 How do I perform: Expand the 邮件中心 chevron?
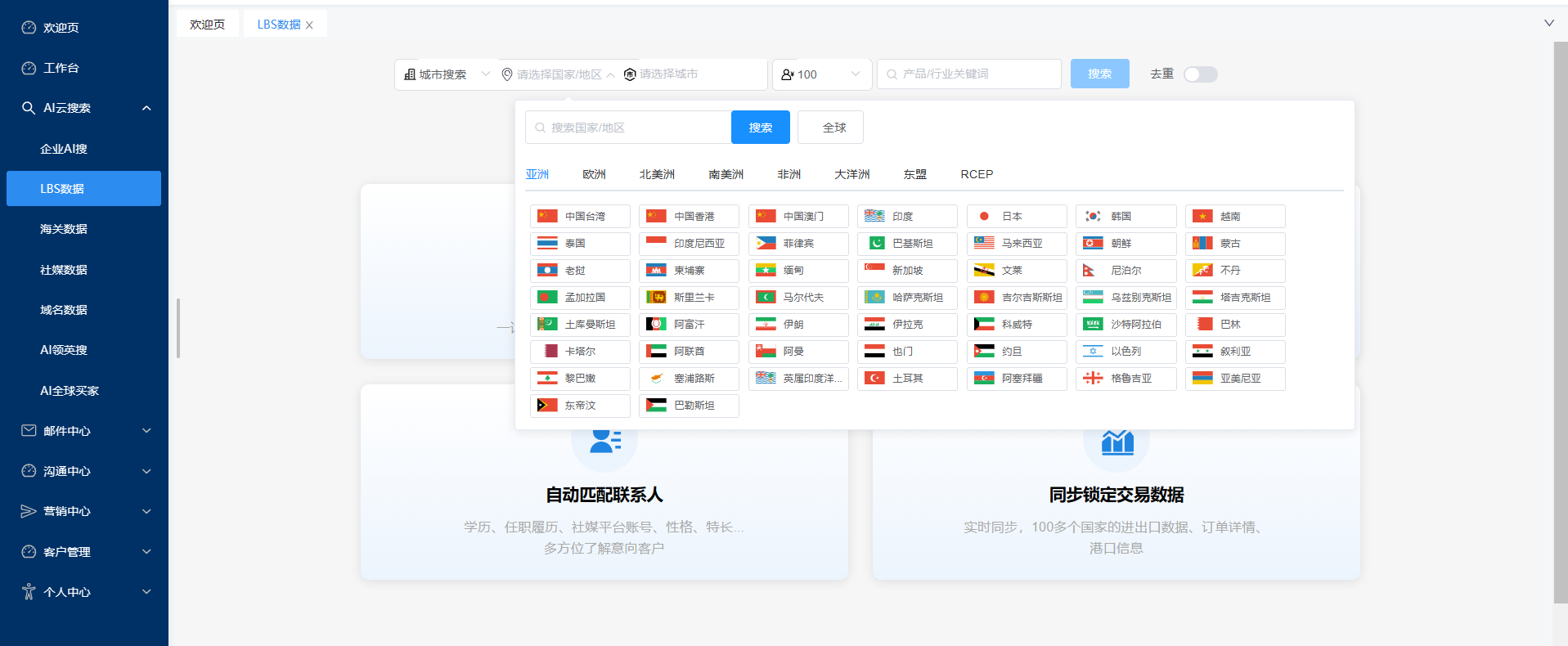(x=146, y=430)
